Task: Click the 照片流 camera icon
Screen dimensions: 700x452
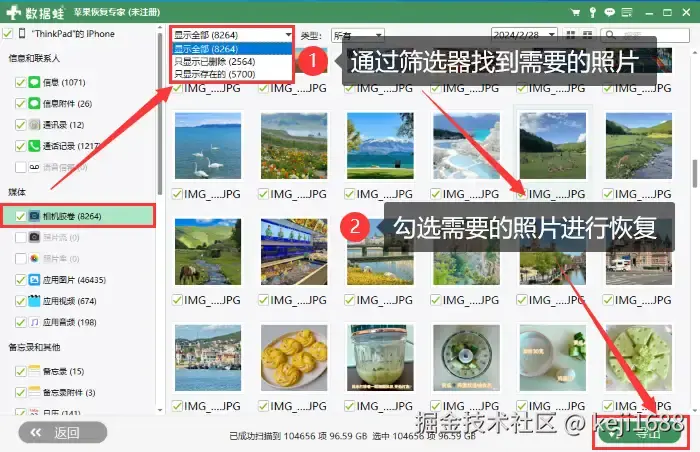Action: click(x=34, y=237)
